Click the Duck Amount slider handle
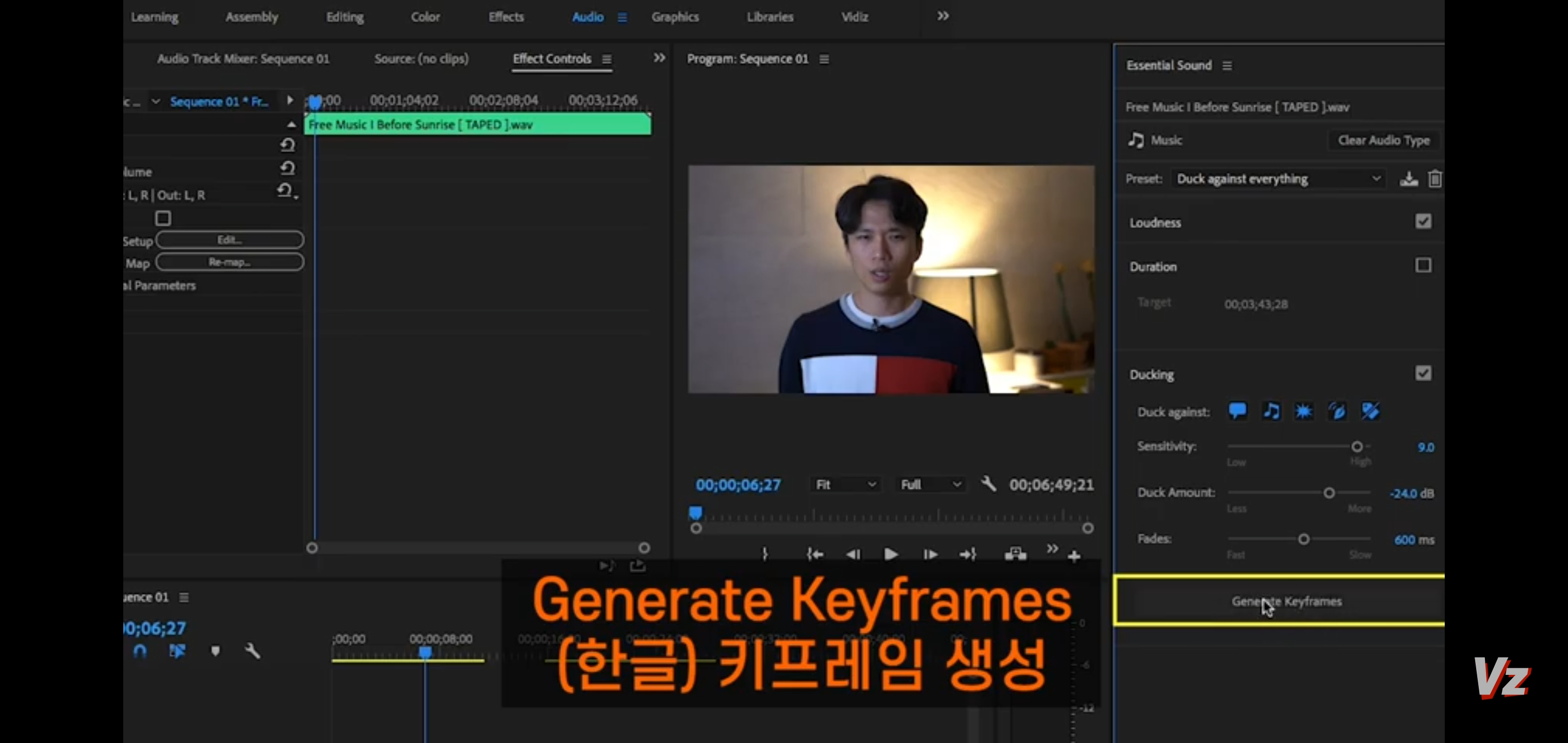 tap(1329, 493)
